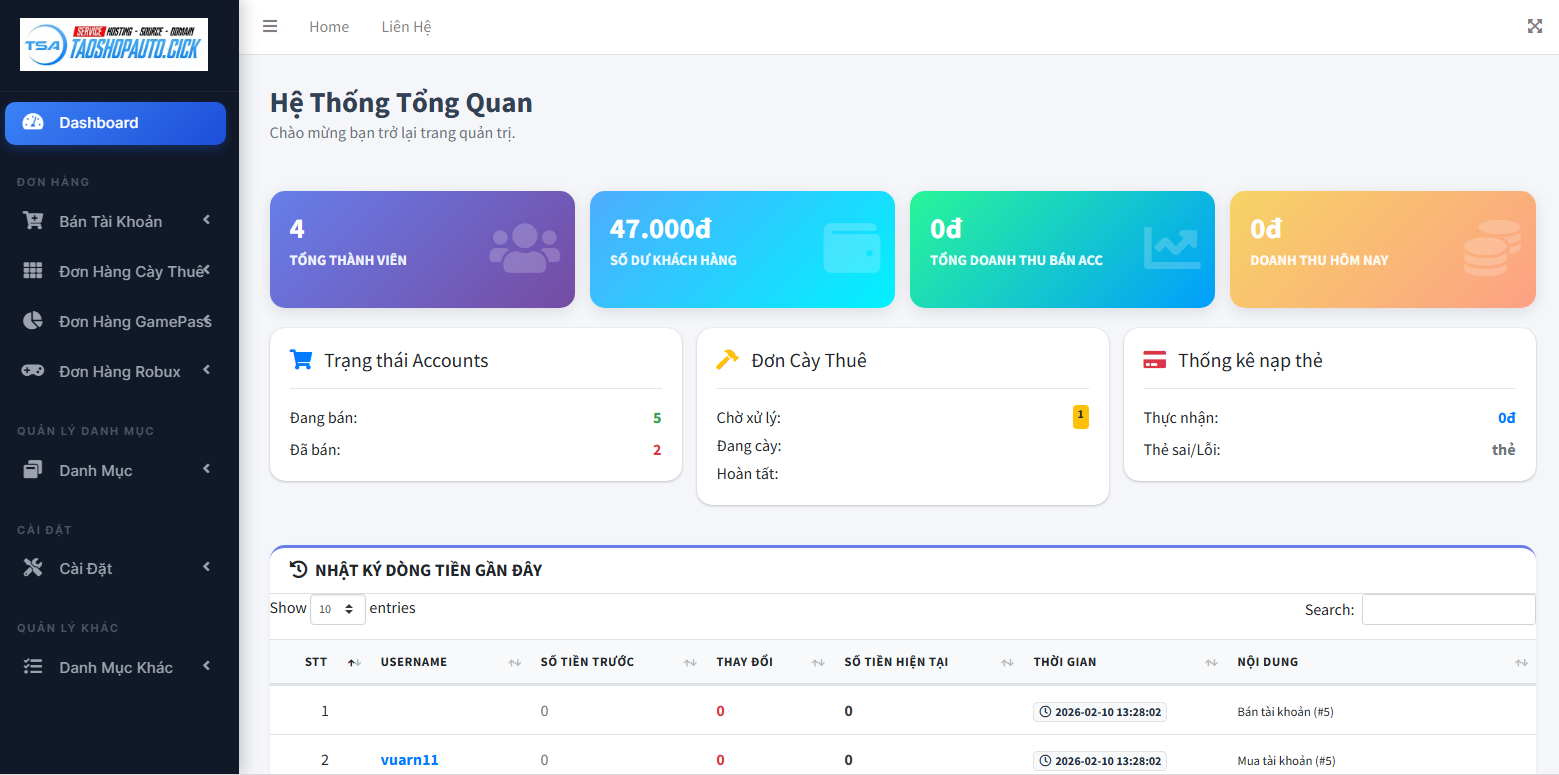Select the Dashboard sidebar button

[115, 123]
